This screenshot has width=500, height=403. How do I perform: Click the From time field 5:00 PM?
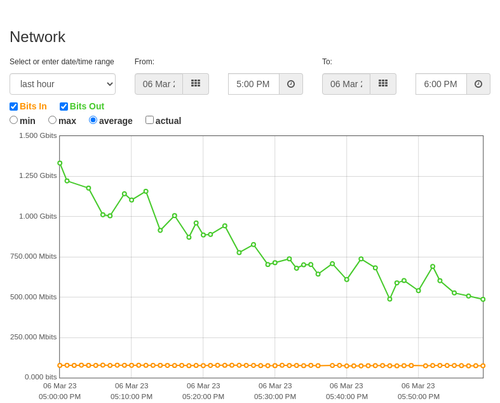click(x=254, y=84)
